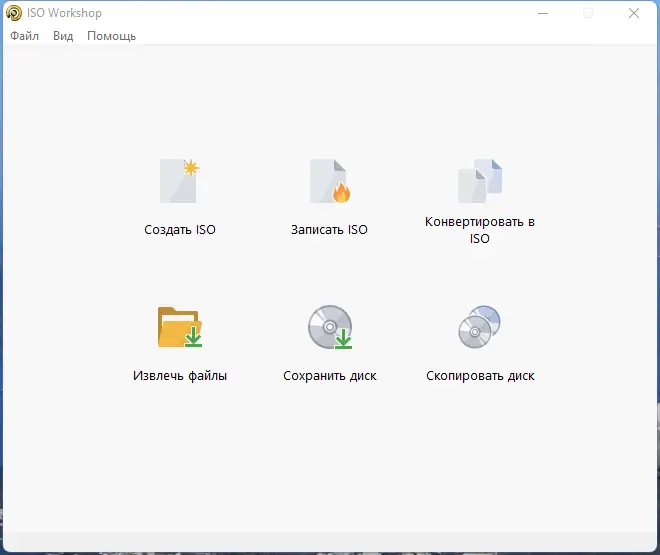Click the Сохранить диск disc icon

(x=330, y=327)
